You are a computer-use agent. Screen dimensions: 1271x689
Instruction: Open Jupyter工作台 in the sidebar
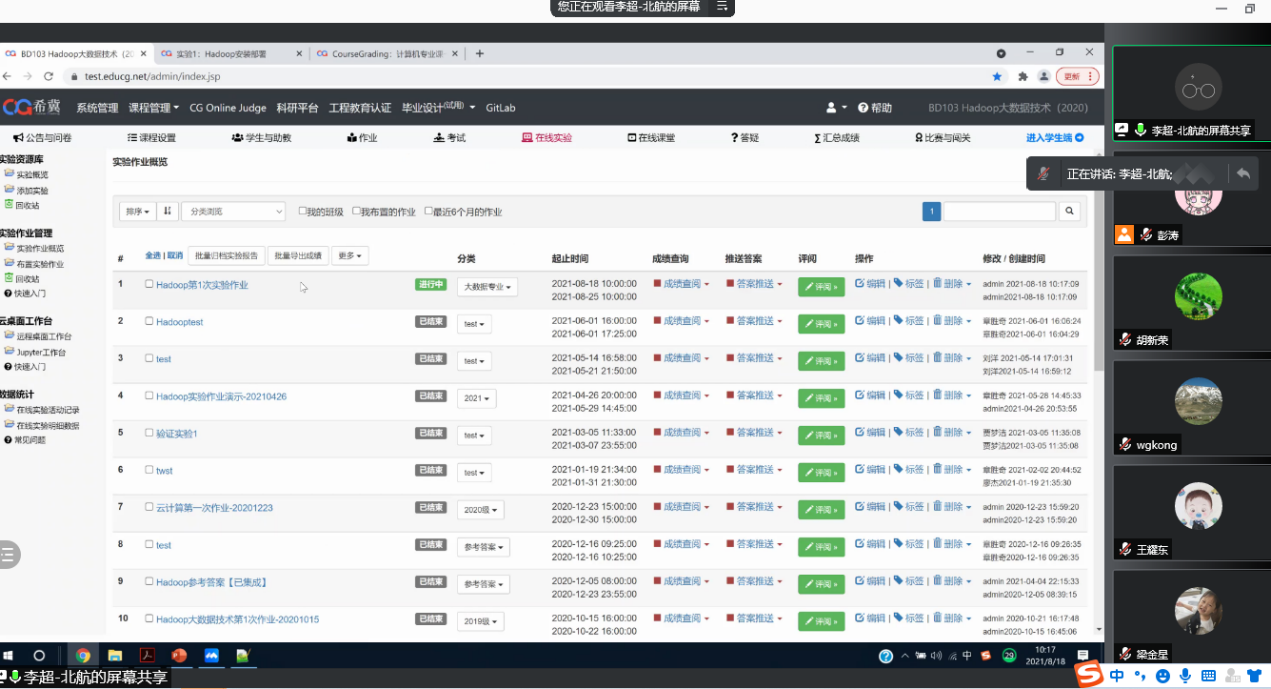(x=41, y=352)
